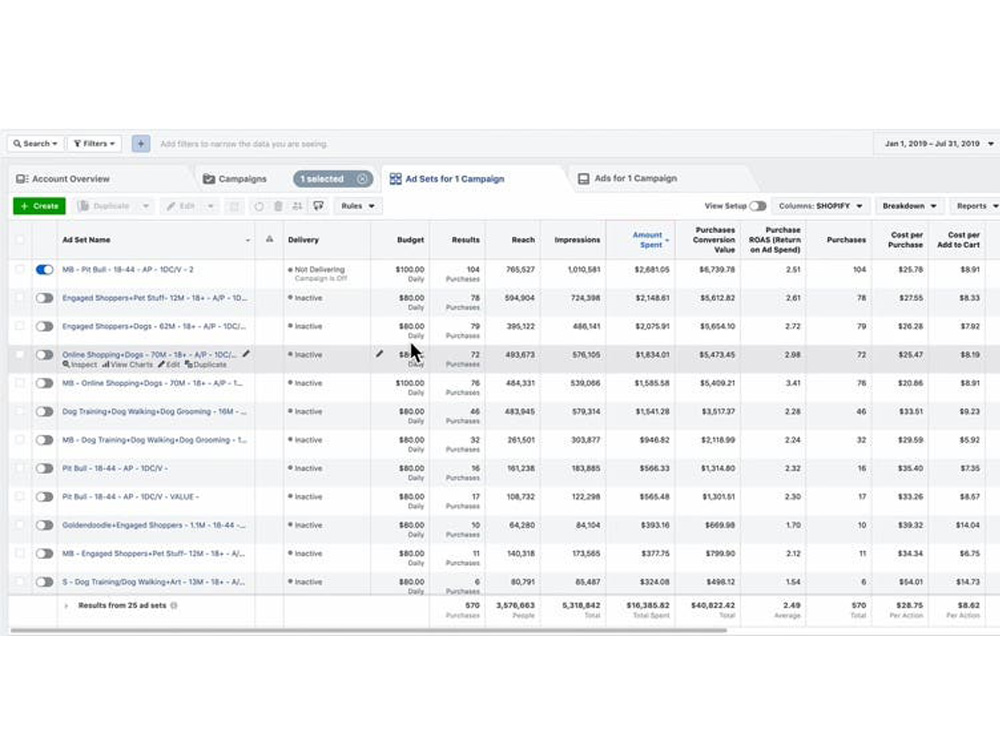Image resolution: width=1000 pixels, height=750 pixels.
Task: Click View Charts under Online Shopping+Dogs row
Action: (128, 365)
